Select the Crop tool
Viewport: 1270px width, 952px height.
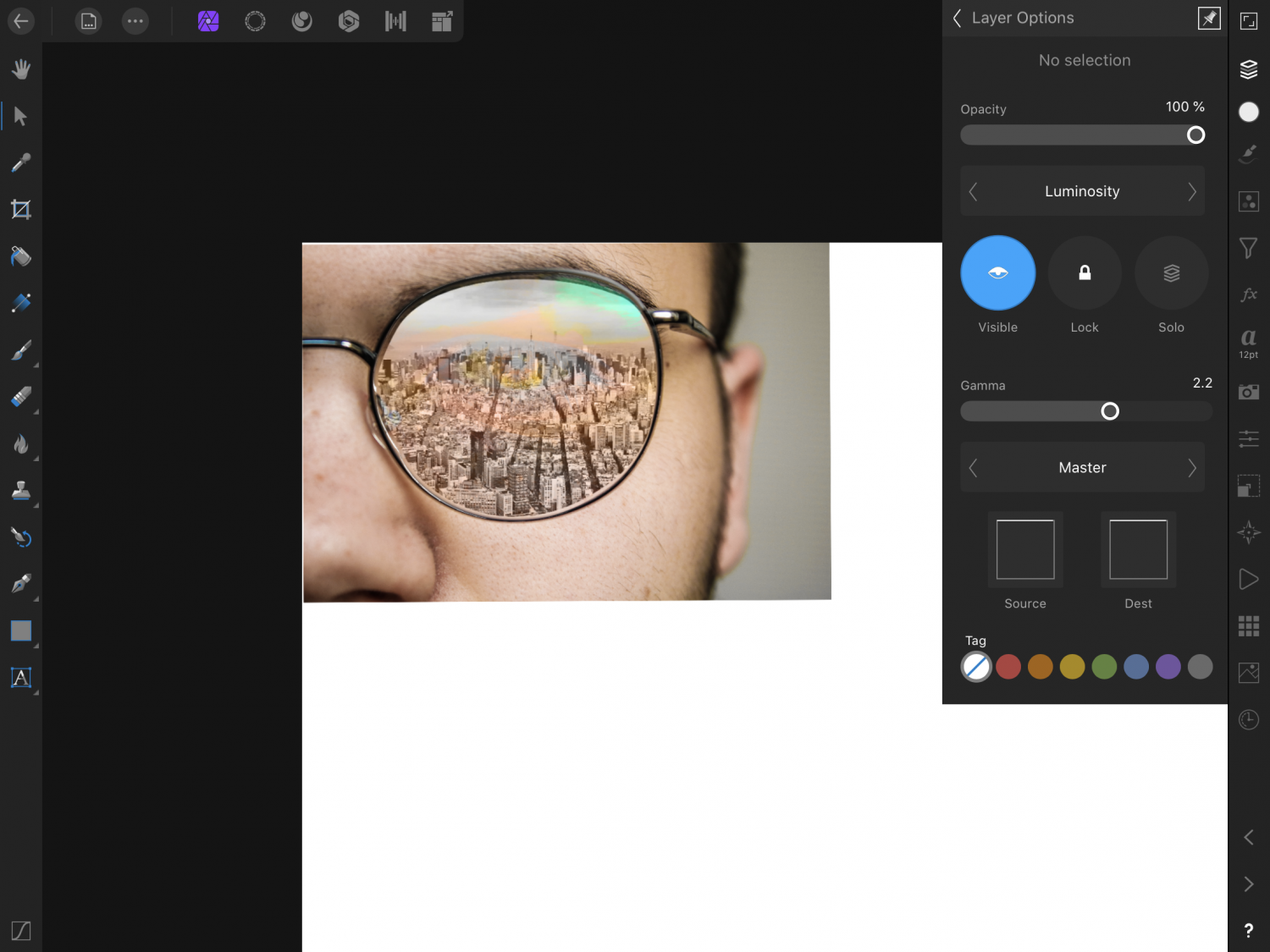coord(20,209)
